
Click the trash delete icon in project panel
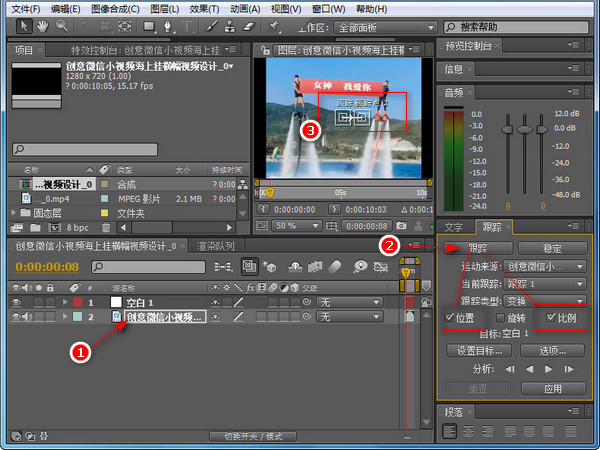106,228
